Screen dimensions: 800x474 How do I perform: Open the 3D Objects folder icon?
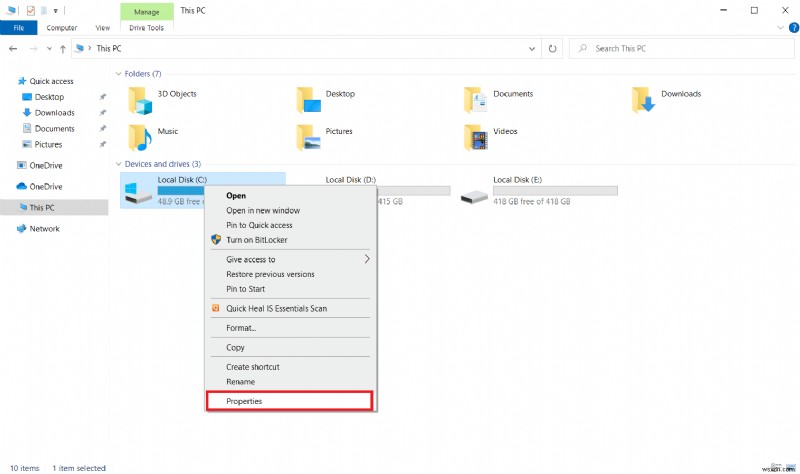pyautogui.click(x=140, y=100)
